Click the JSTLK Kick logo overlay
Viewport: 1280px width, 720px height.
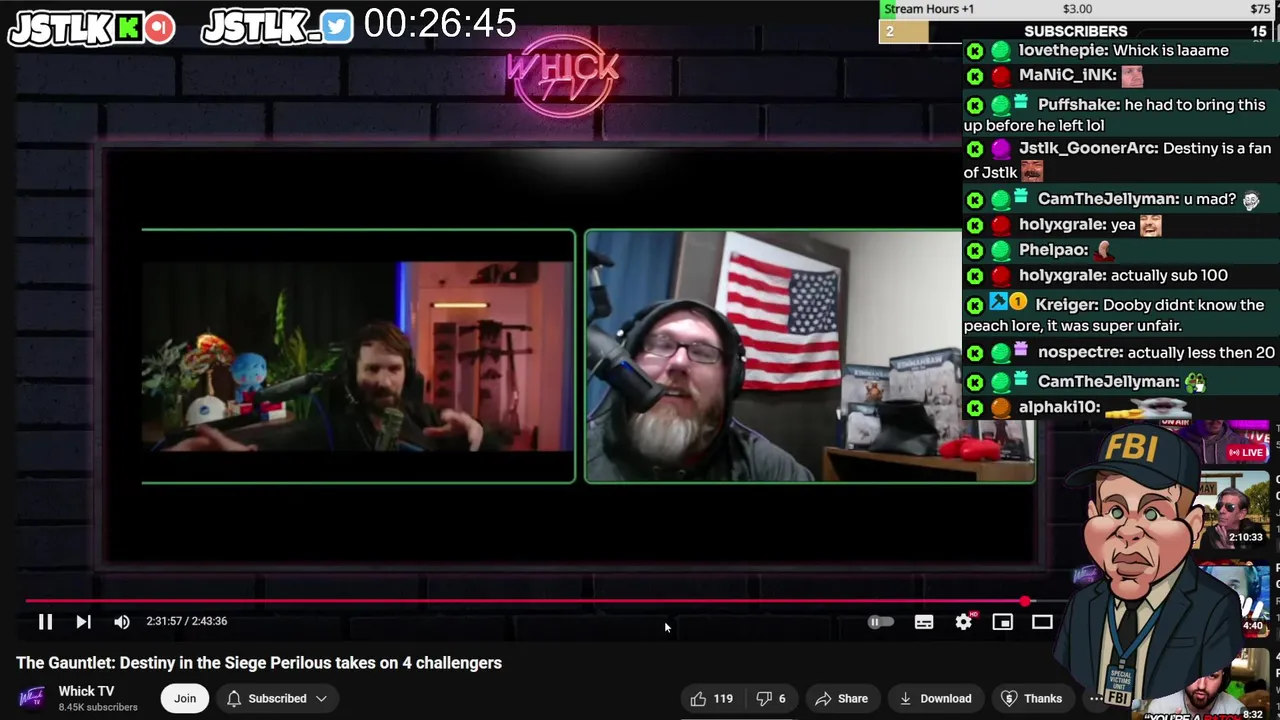pos(75,28)
